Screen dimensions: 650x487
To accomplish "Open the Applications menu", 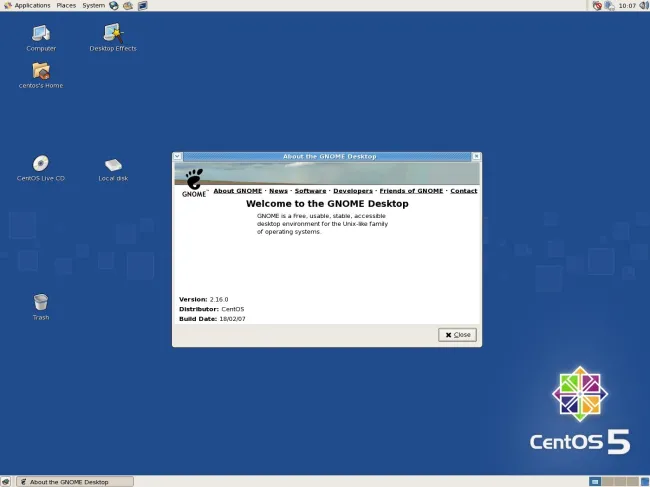I will (x=27, y=5).
